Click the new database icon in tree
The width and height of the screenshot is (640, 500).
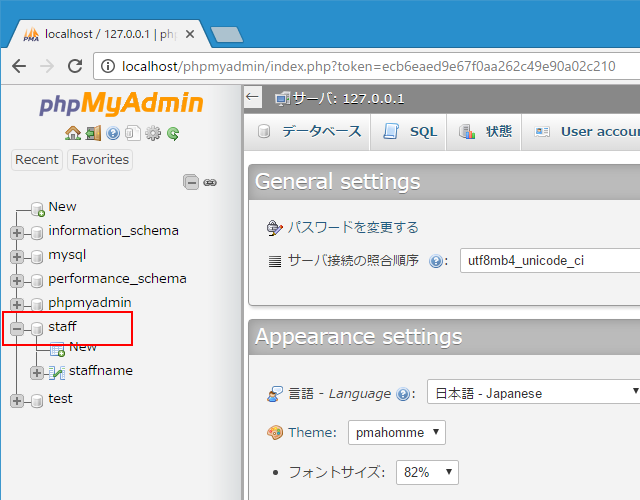pyautogui.click(x=38, y=209)
